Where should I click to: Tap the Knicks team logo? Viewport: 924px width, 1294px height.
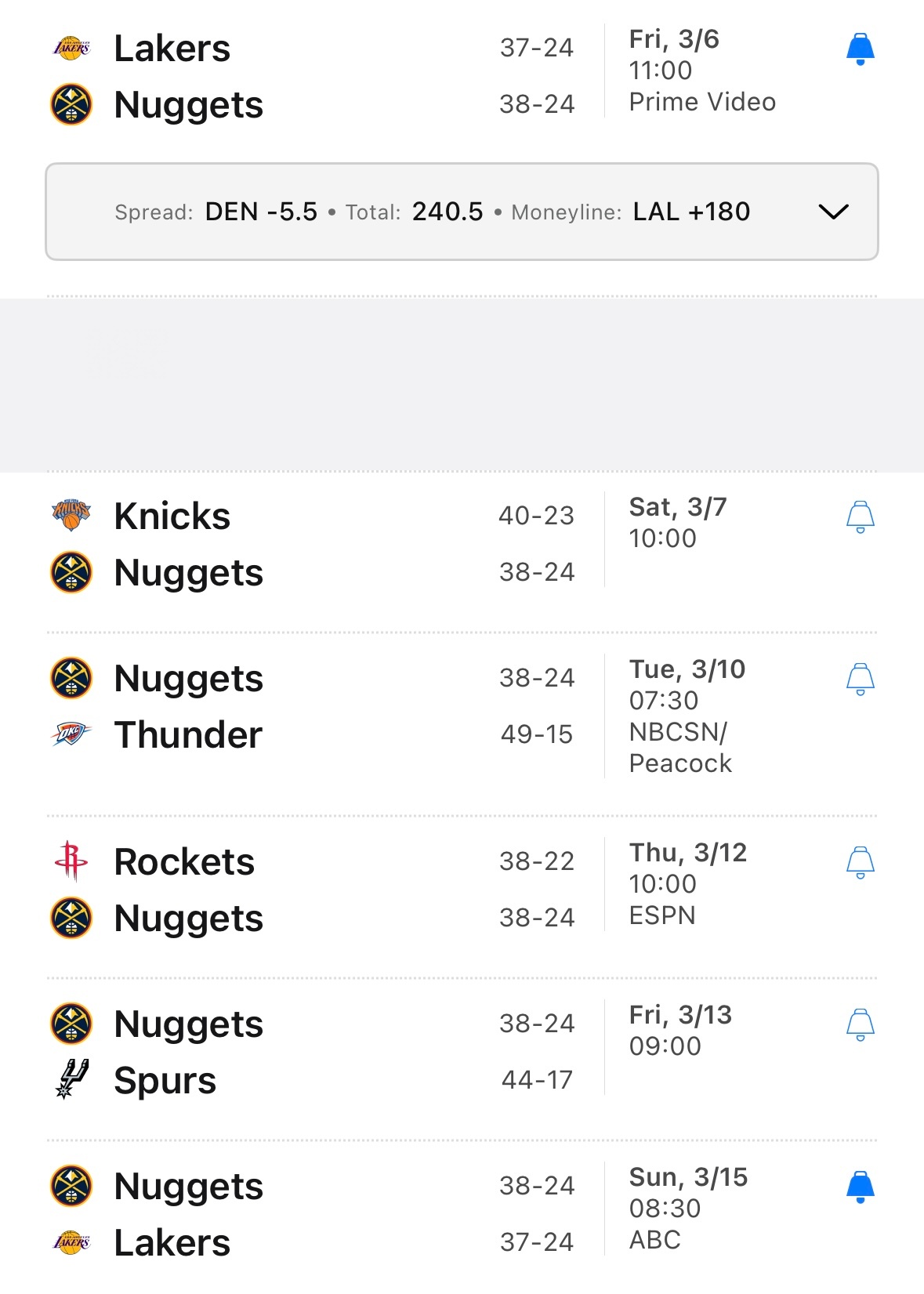pos(71,516)
